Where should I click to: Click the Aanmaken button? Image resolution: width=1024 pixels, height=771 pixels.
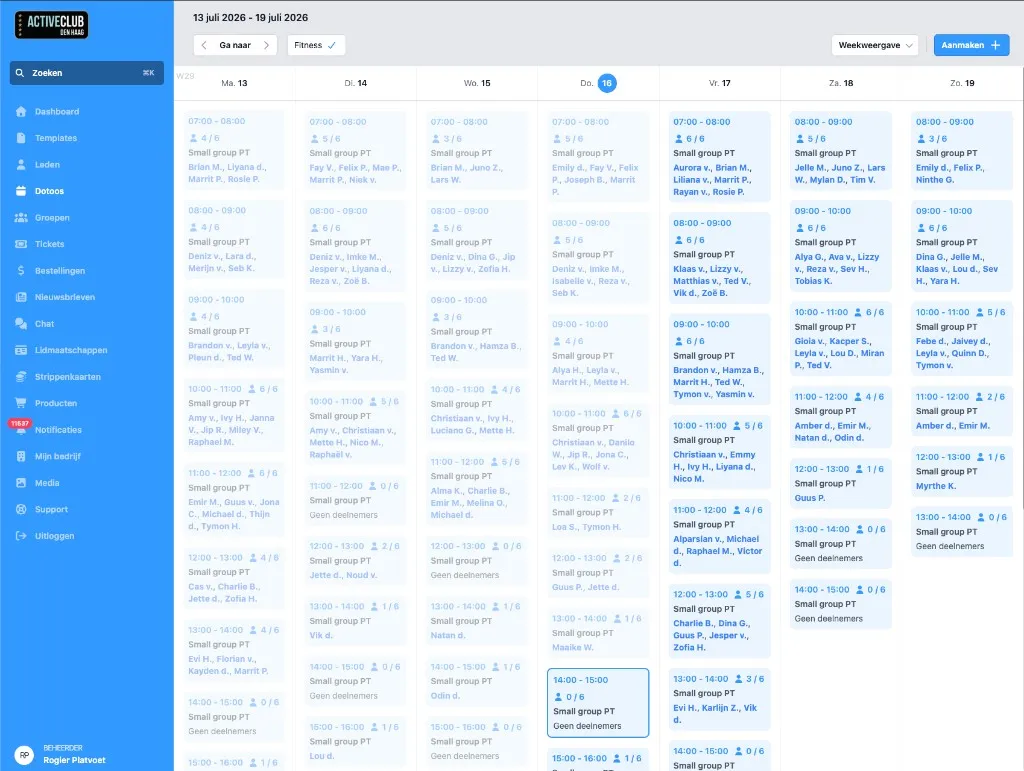[x=971, y=45]
